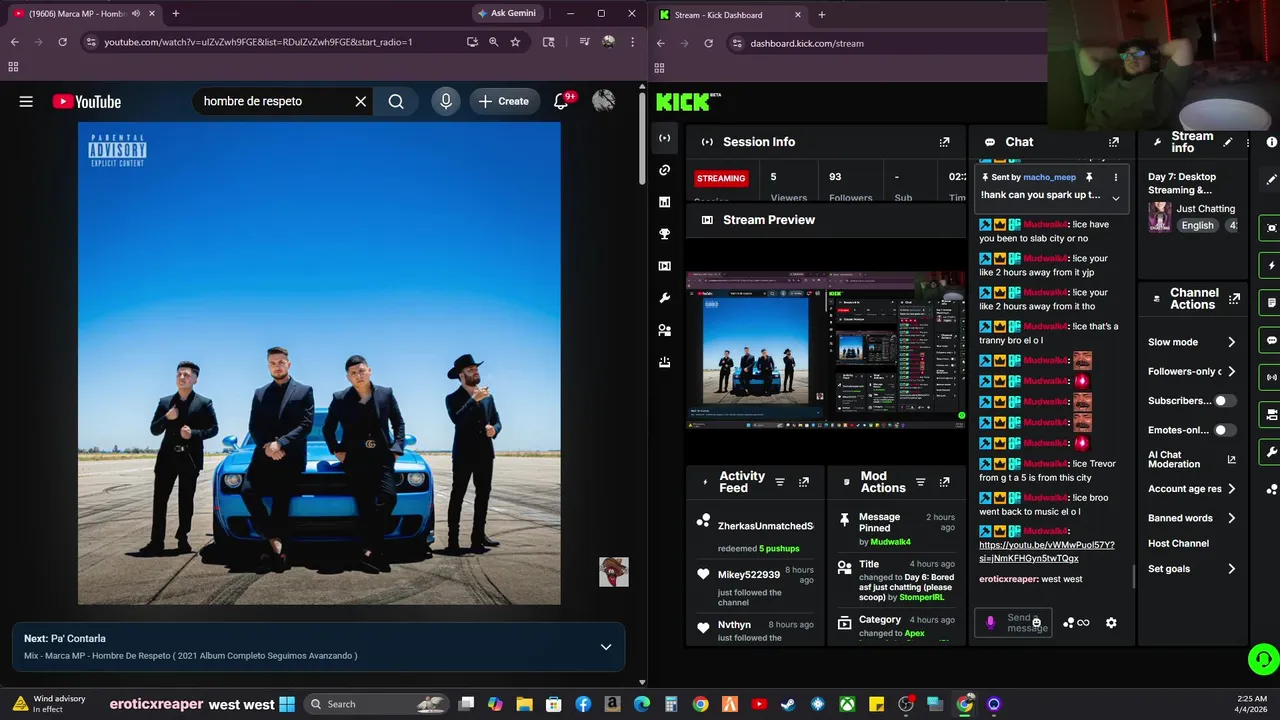This screenshot has height=720, width=1280.
Task: Open a new tab in the YouTube window
Action: (176, 13)
